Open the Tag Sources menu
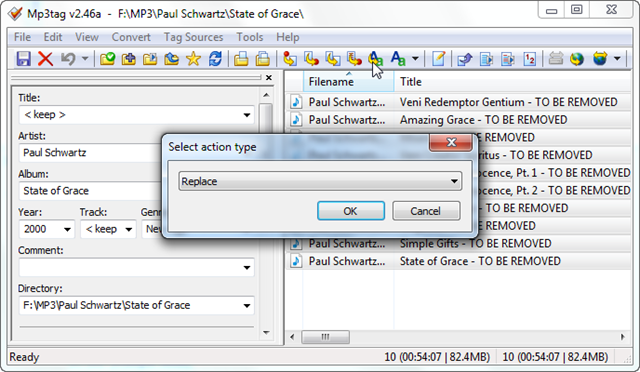This screenshot has height=372, width=640. click(x=193, y=37)
